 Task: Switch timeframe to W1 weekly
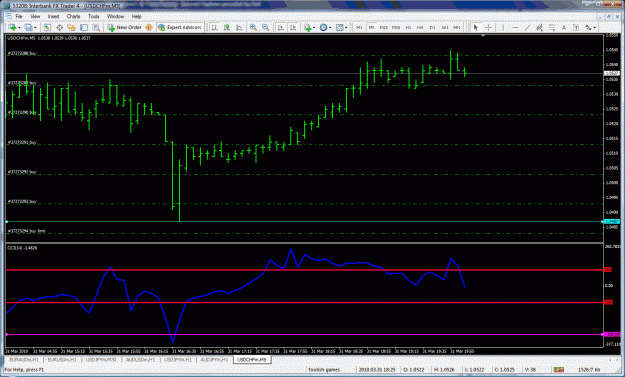(445, 27)
